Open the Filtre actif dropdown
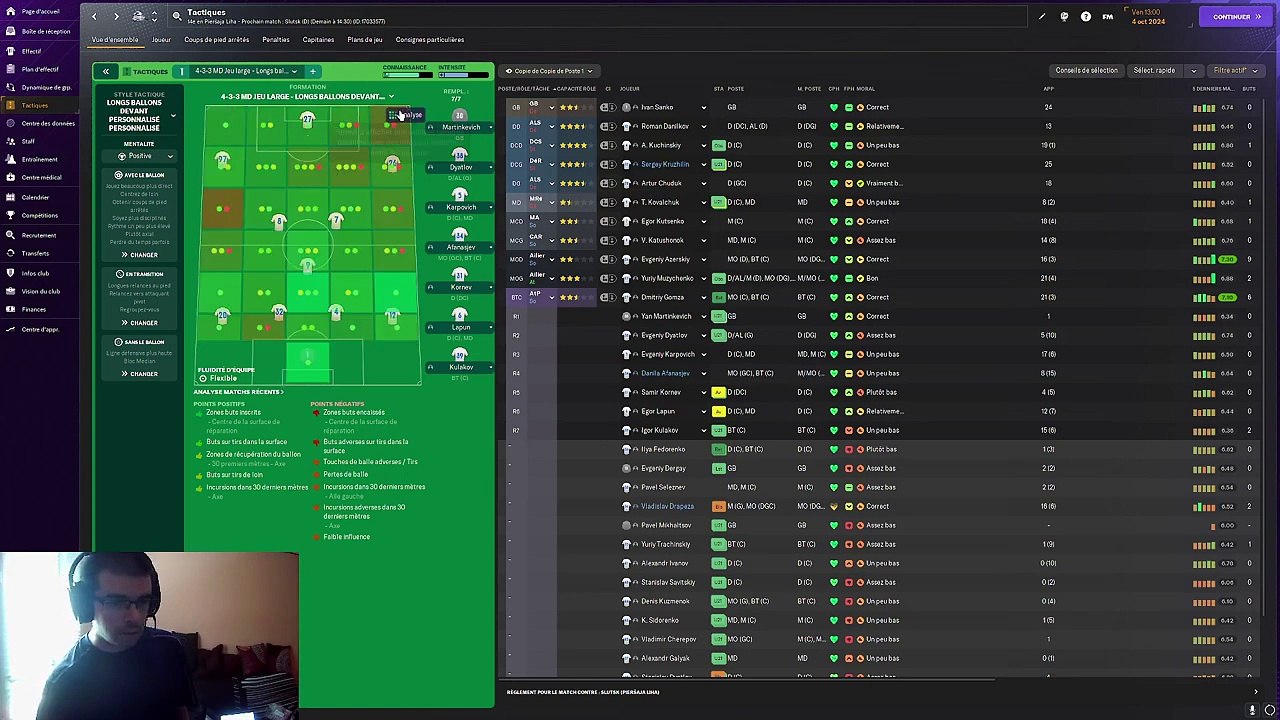Screen dimensions: 1280x720 1236,71
